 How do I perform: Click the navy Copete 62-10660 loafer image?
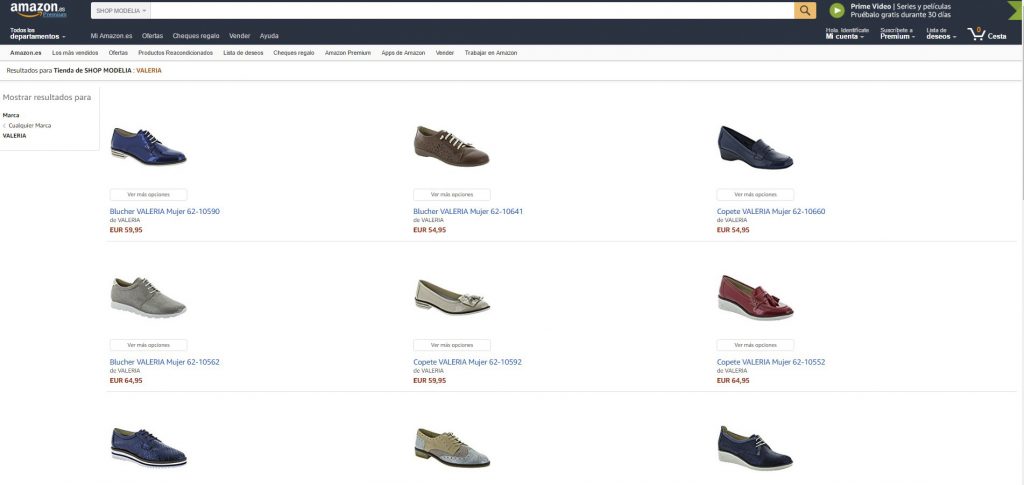point(756,148)
